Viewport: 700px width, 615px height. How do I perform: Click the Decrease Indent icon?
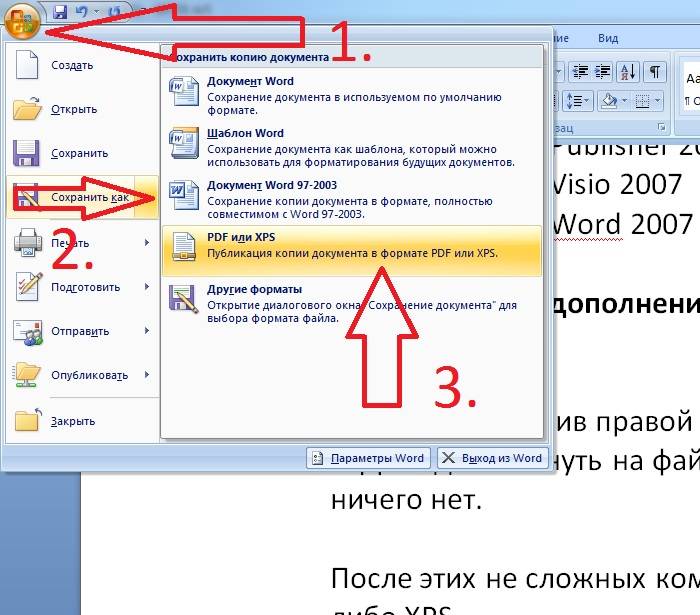(x=580, y=71)
